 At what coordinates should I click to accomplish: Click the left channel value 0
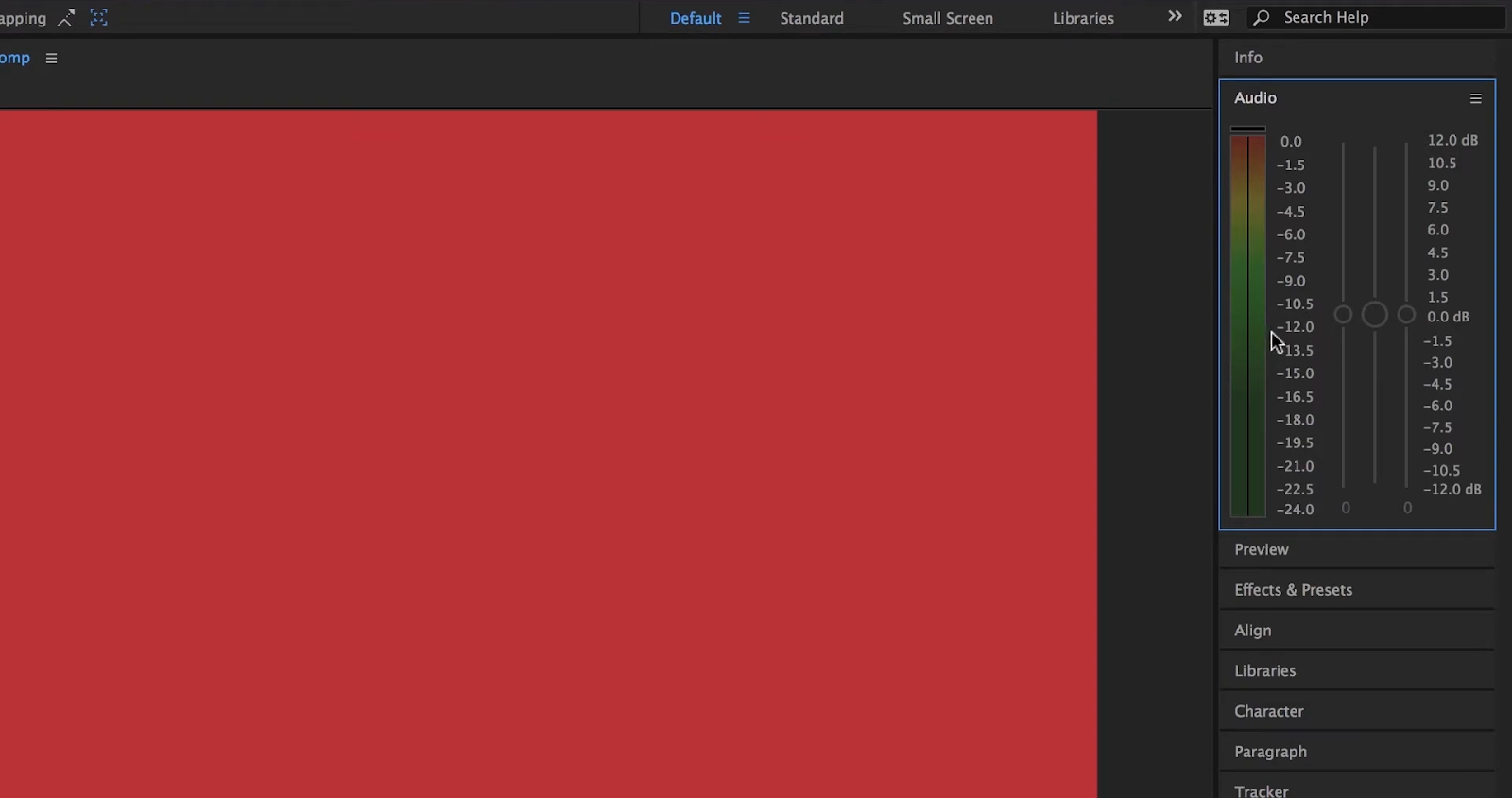[1346, 509]
